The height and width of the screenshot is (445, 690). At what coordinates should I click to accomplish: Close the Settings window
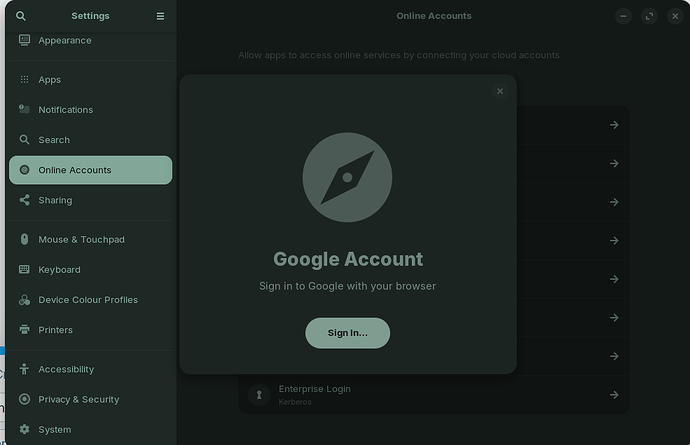[675, 16]
